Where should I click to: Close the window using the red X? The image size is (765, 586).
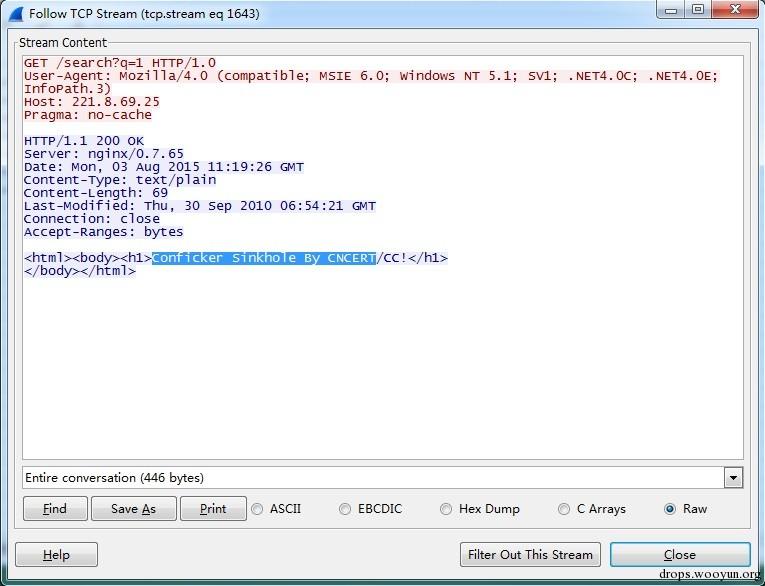point(735,10)
